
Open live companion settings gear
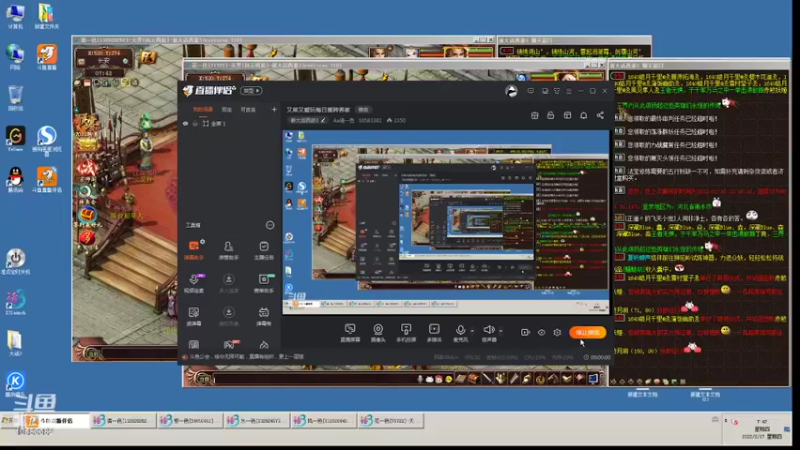pos(557,333)
